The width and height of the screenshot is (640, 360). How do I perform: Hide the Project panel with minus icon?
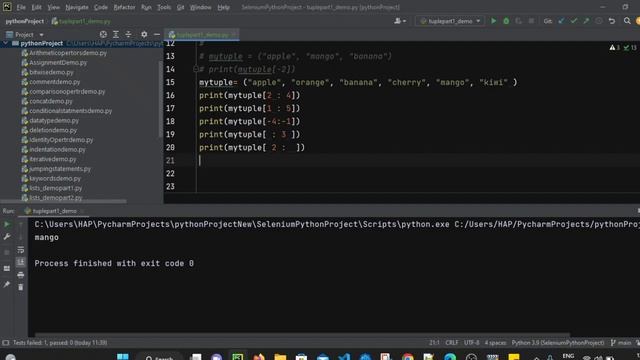[157, 35]
